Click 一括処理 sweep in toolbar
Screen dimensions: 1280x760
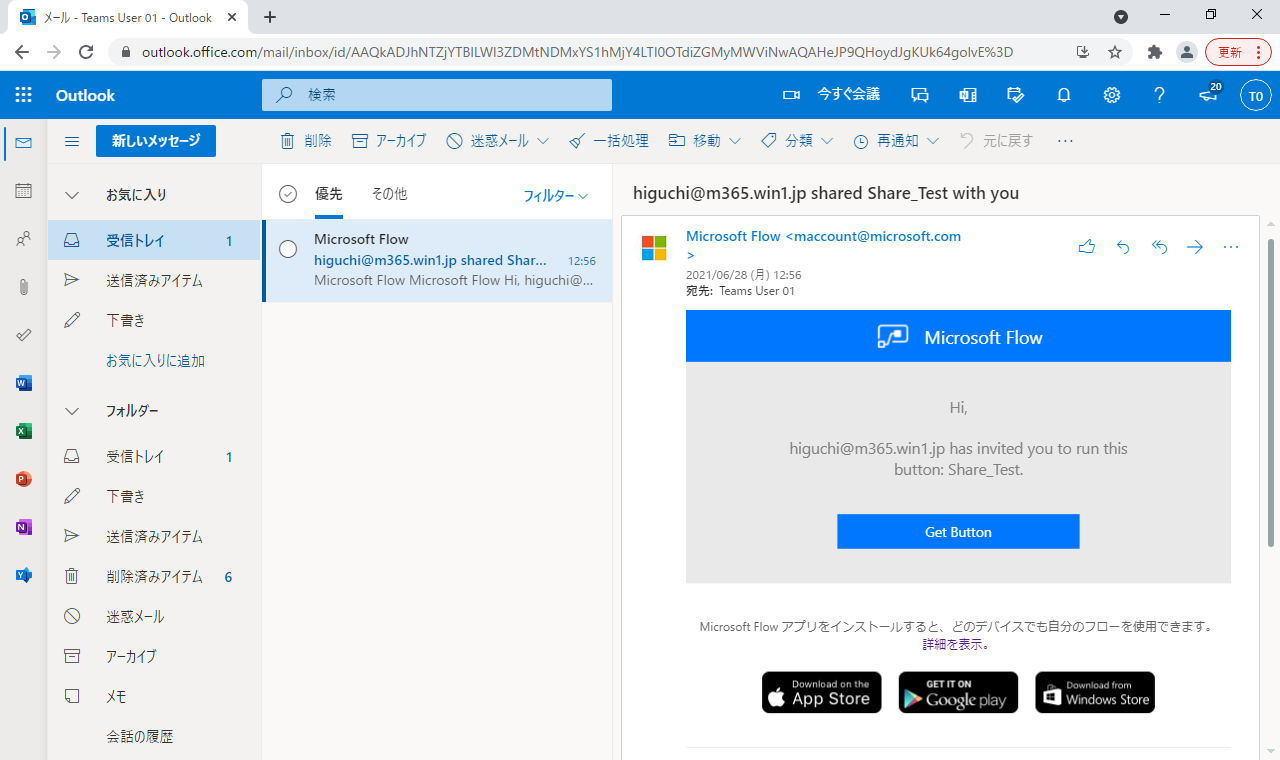tap(609, 141)
